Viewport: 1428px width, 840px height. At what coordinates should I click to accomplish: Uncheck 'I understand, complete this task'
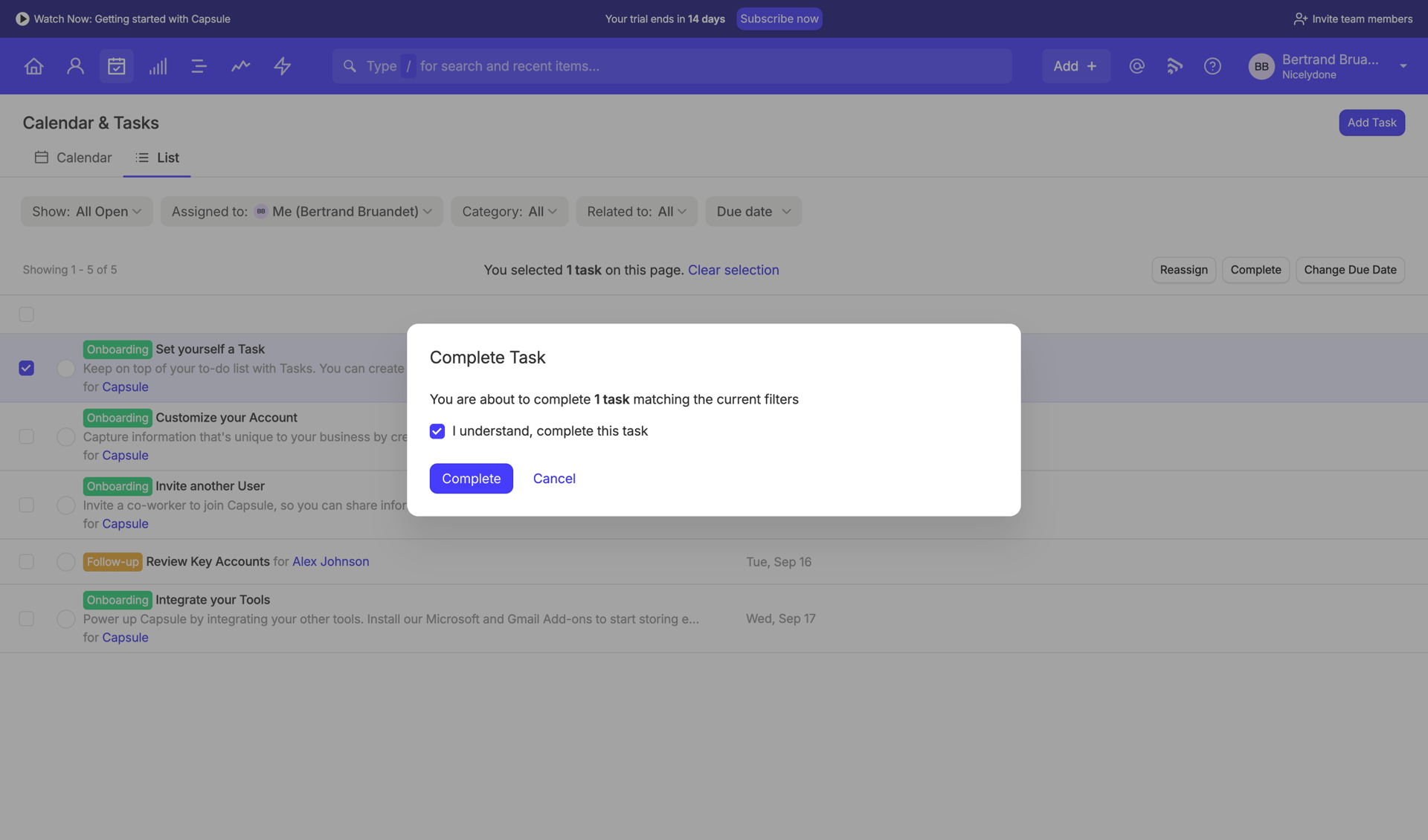click(437, 431)
